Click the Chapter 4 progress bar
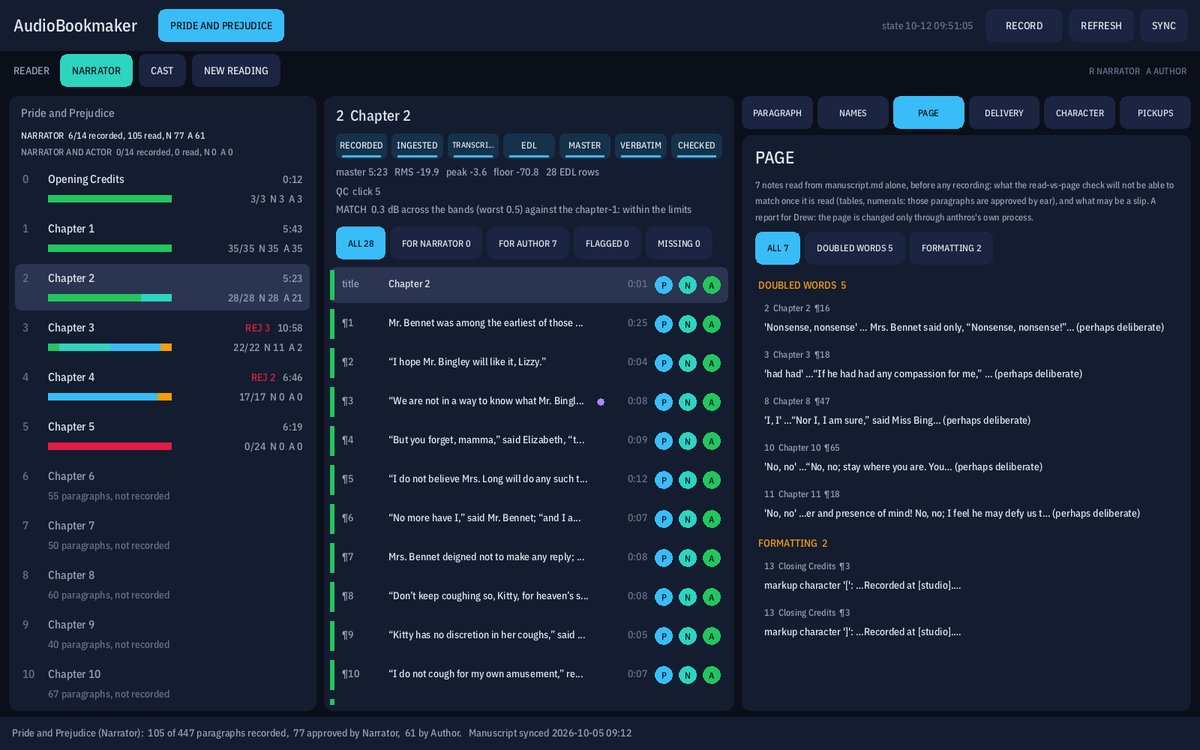The image size is (1200, 750). [x=110, y=397]
